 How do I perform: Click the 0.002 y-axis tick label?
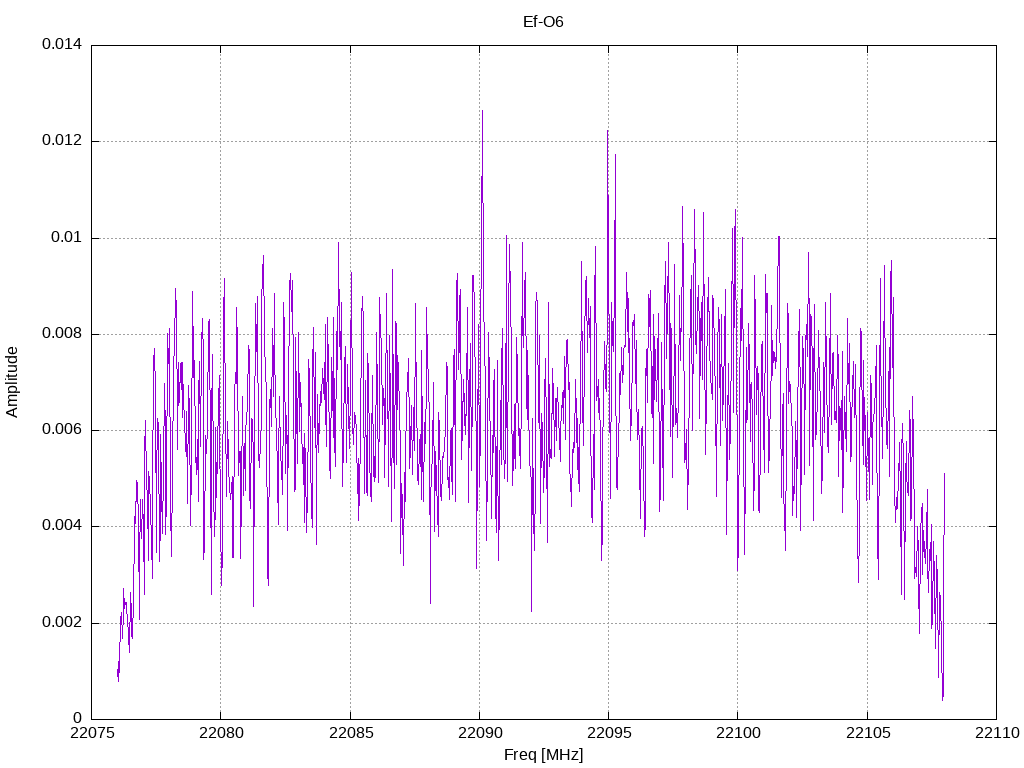(x=62, y=622)
